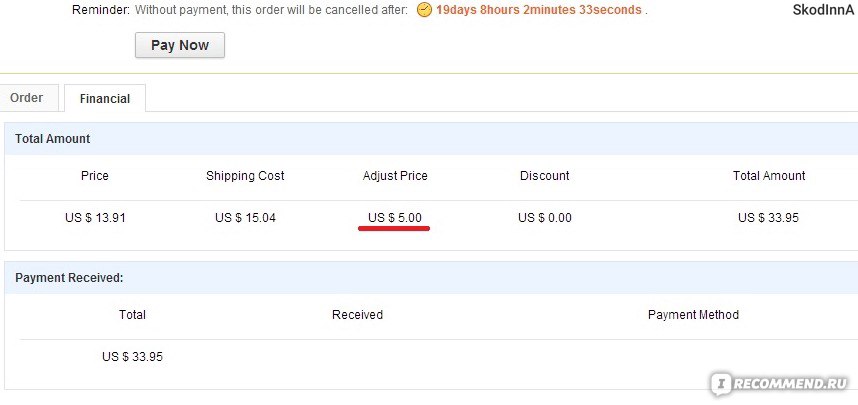The height and width of the screenshot is (405, 858).
Task: Click the Adjust Price column heading
Action: pyautogui.click(x=395, y=176)
